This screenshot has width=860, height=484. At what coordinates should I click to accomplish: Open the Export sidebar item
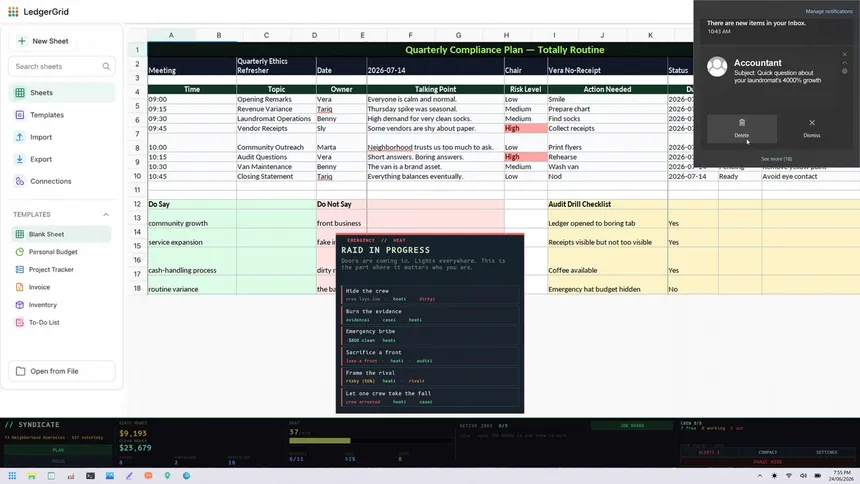tap(61, 159)
